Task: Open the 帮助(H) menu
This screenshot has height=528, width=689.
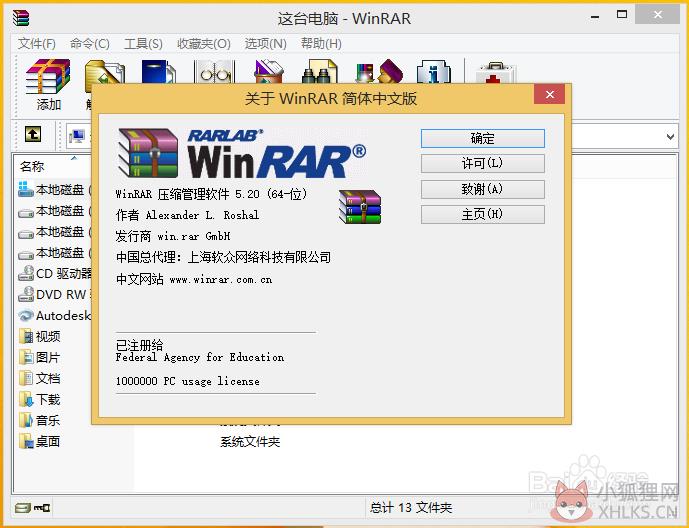Action: point(321,43)
